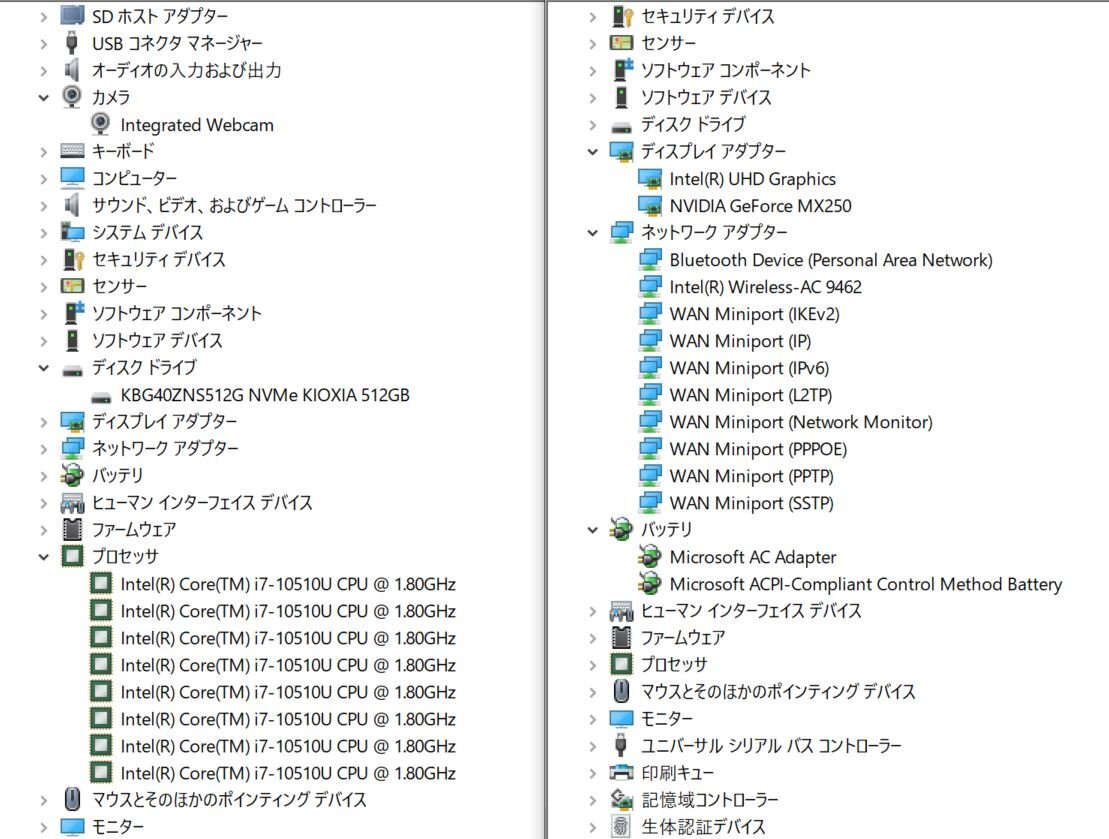
Task: Click the Bluetooth Device network adapter icon
Action: tap(650, 260)
